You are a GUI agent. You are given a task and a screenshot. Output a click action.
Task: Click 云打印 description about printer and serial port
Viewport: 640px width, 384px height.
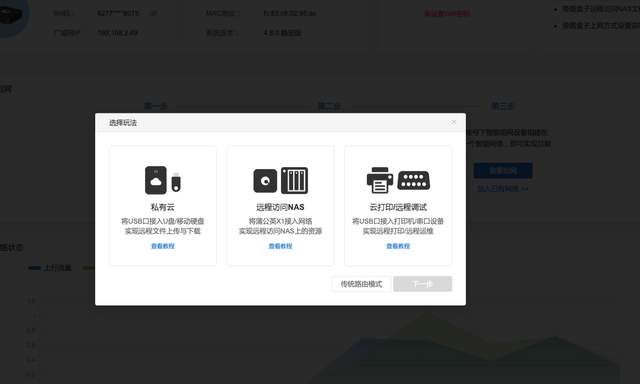tap(398, 226)
